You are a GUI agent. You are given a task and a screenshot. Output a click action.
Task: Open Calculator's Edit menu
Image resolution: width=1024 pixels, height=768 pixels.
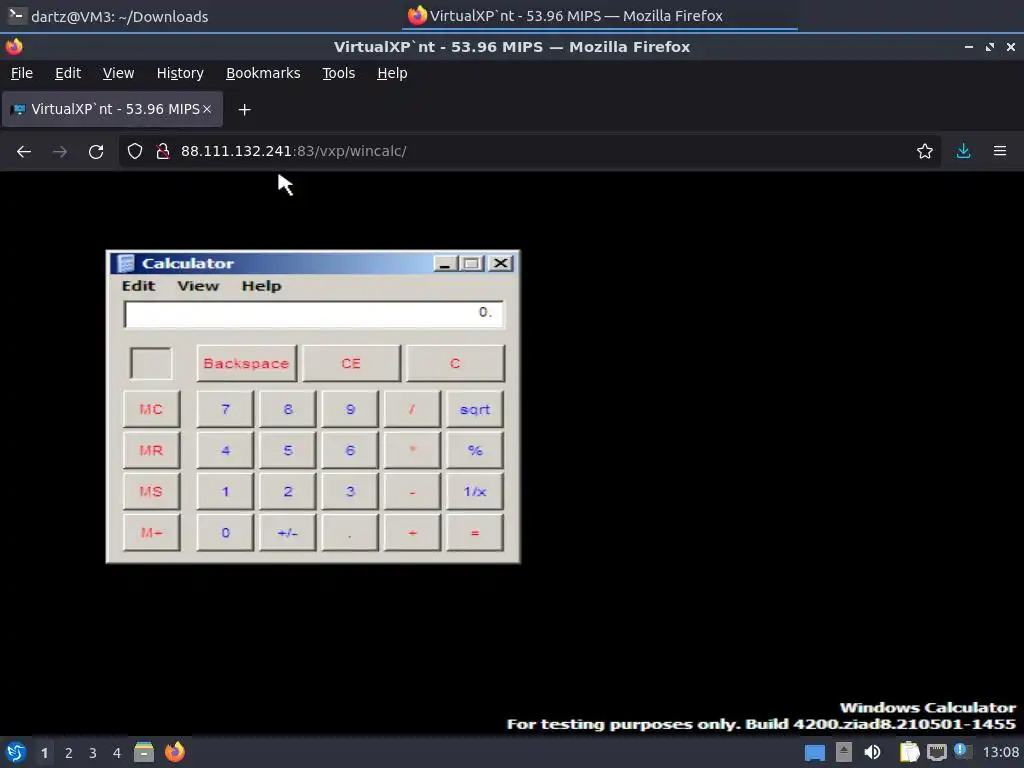138,286
